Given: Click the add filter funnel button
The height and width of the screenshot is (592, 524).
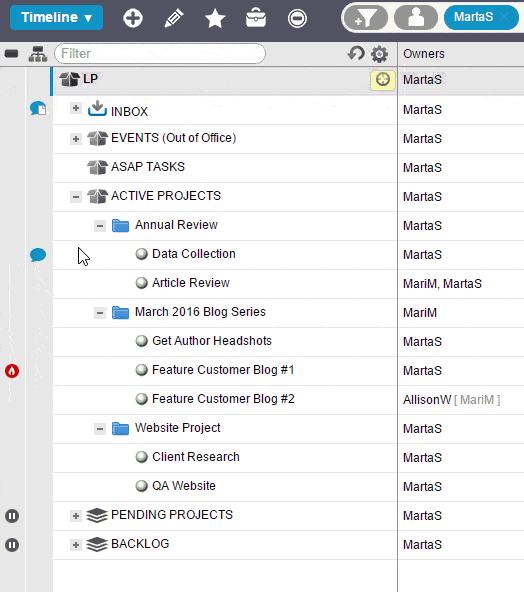Looking at the screenshot, I should point(366,17).
